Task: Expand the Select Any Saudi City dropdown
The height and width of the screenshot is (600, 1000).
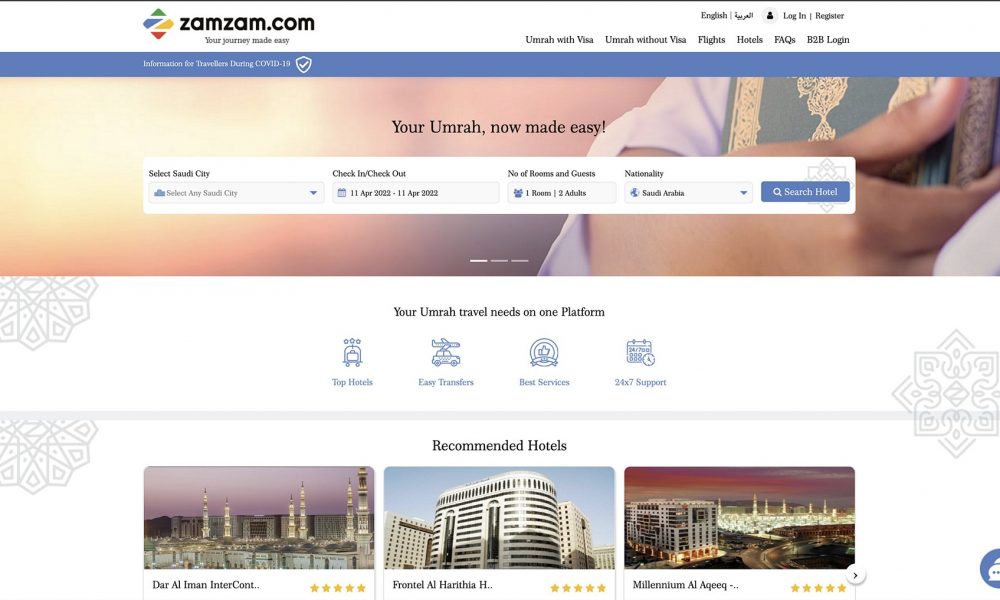Action: (x=236, y=193)
